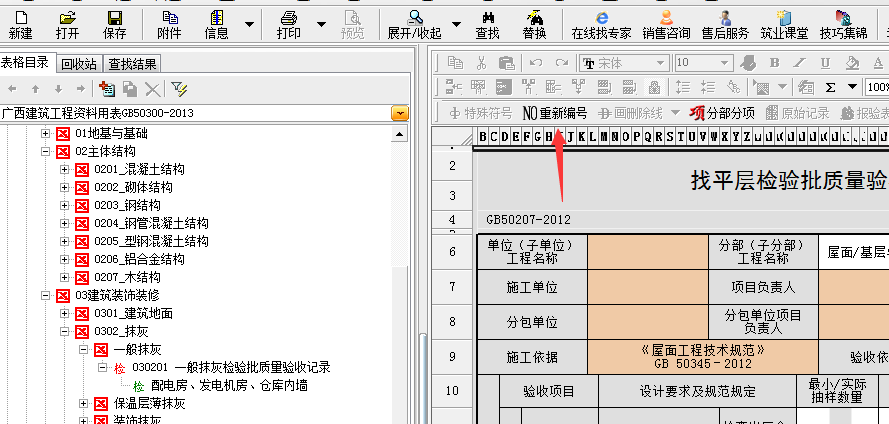
Task: Click the 新建 (New) toolbar icon
Action: tap(20, 24)
